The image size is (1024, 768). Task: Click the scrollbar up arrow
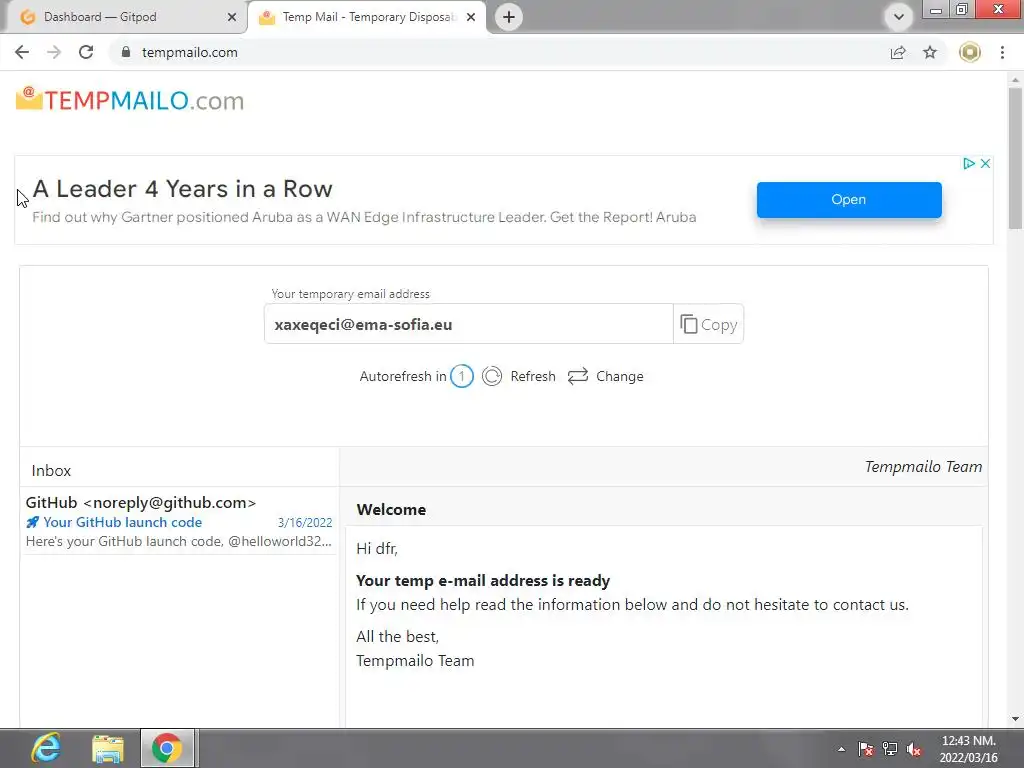[1015, 80]
